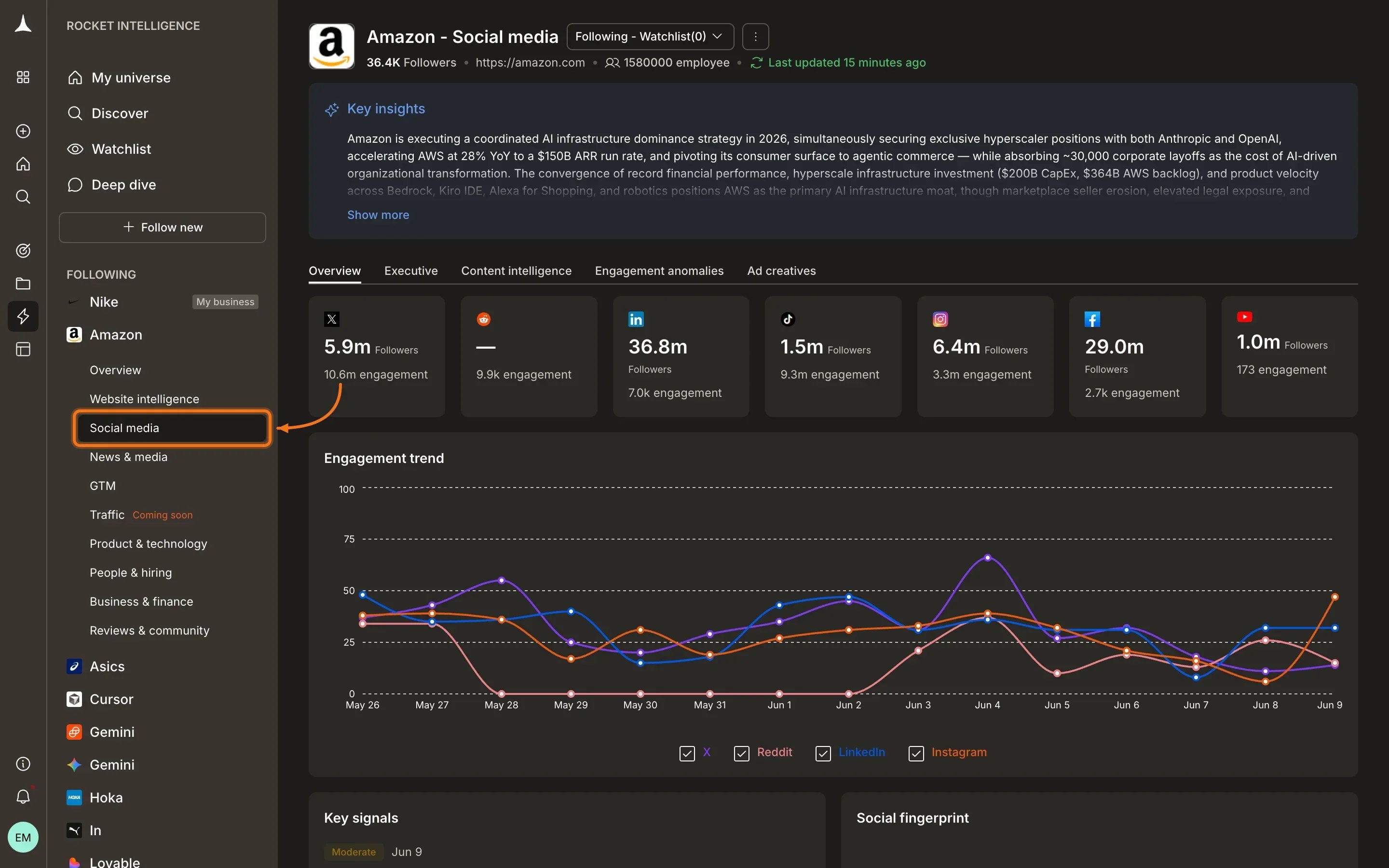Click the search icon in the left rail
The width and height of the screenshot is (1389, 868).
[x=23, y=196]
